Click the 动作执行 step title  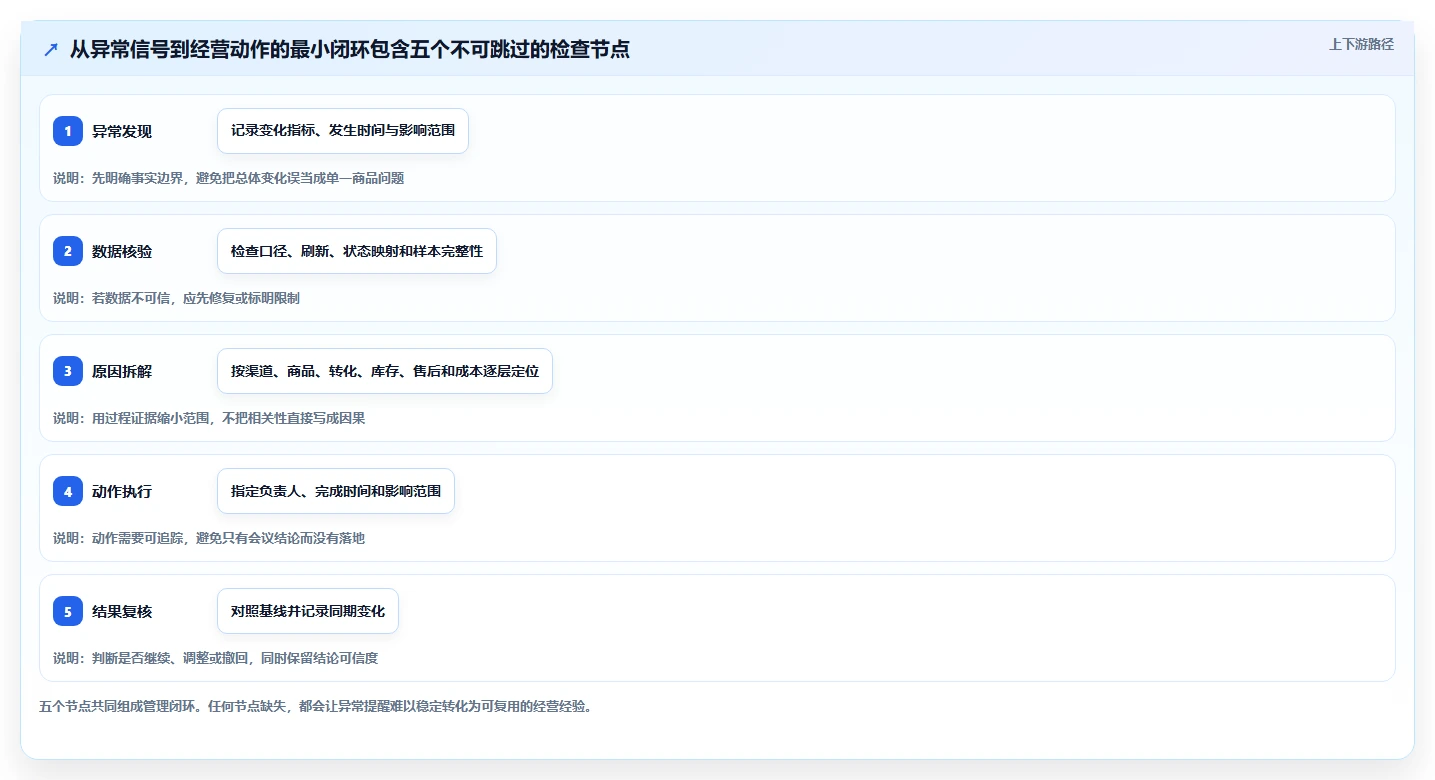tap(122, 491)
